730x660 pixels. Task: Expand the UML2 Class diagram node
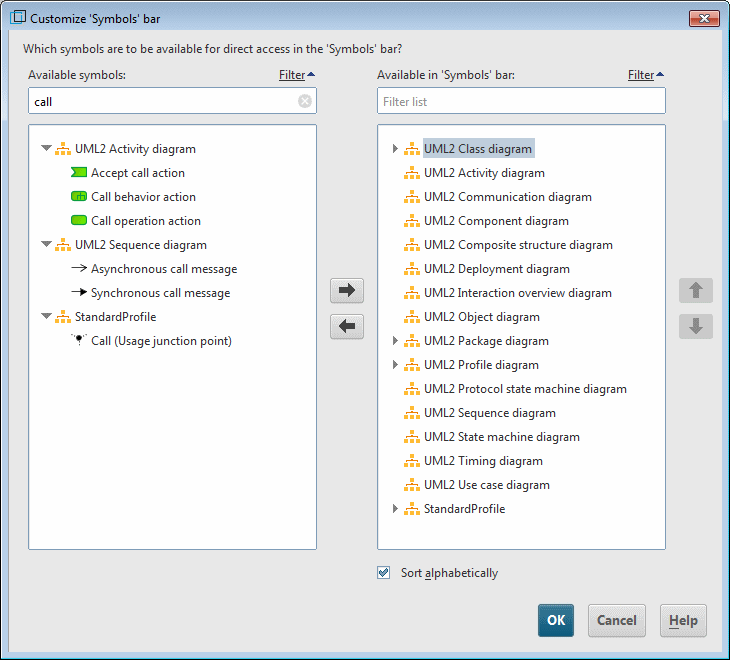[x=395, y=148]
